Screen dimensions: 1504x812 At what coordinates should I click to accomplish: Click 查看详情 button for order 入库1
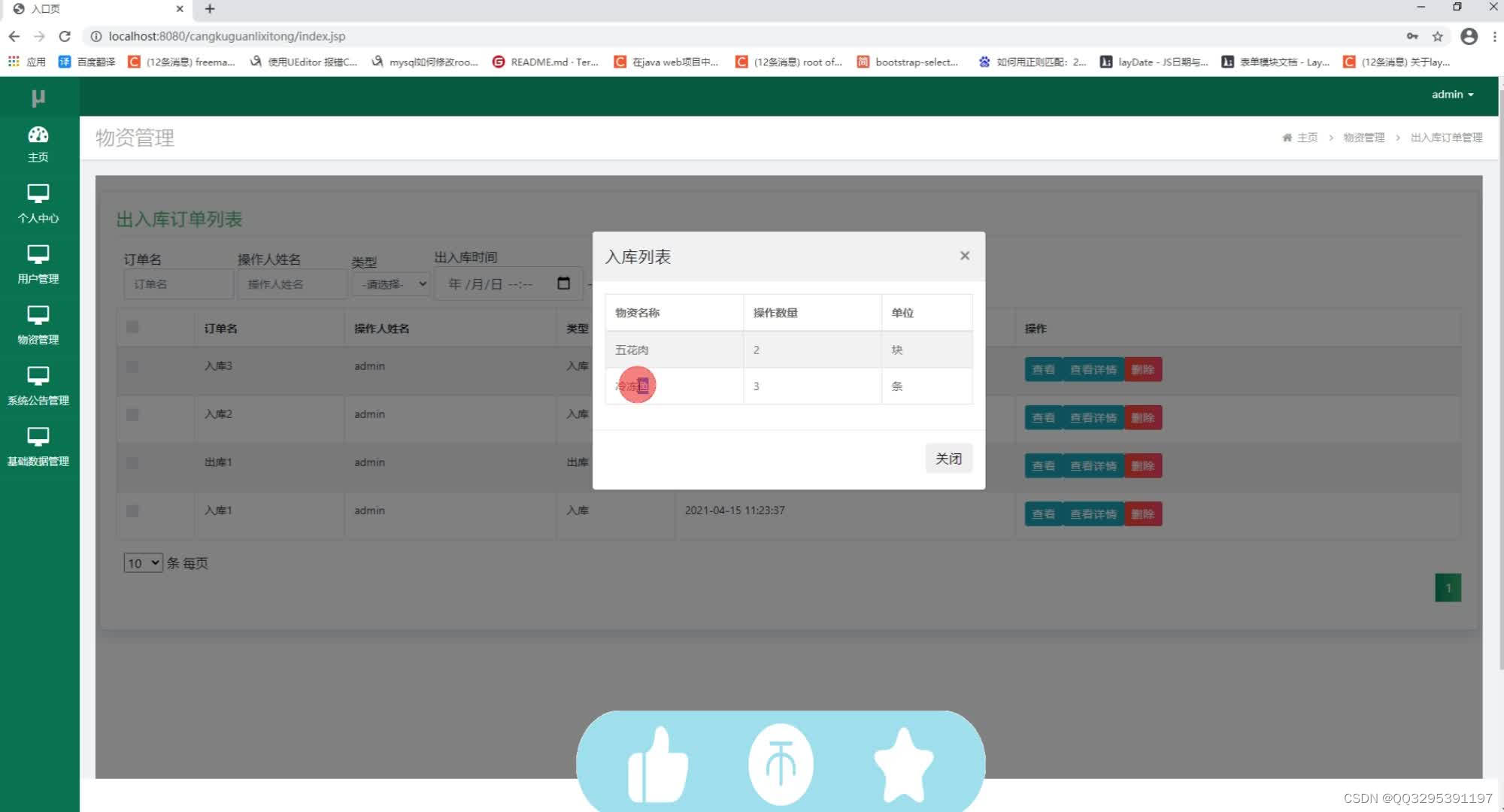(x=1093, y=514)
